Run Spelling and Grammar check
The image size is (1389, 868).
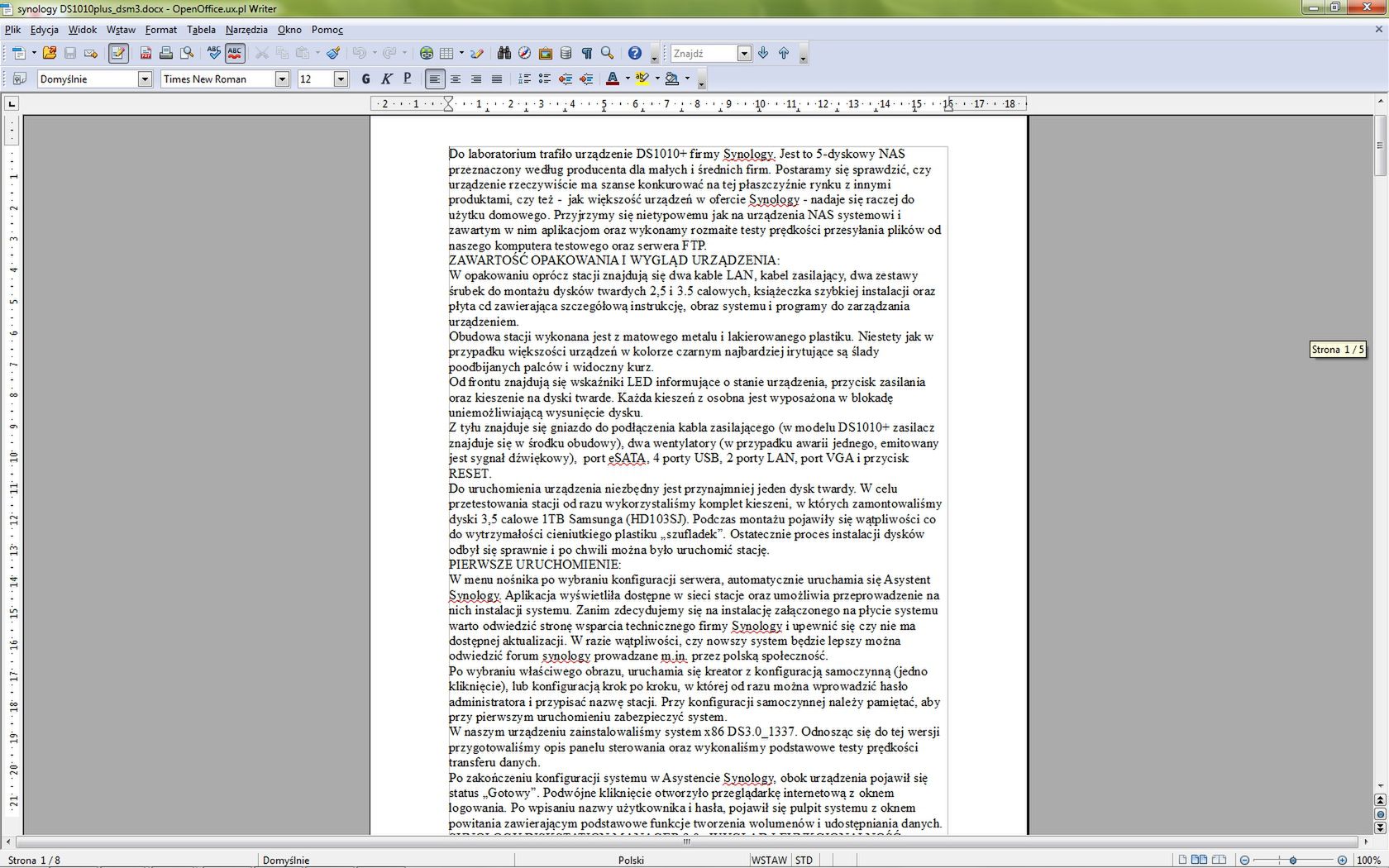click(x=214, y=53)
